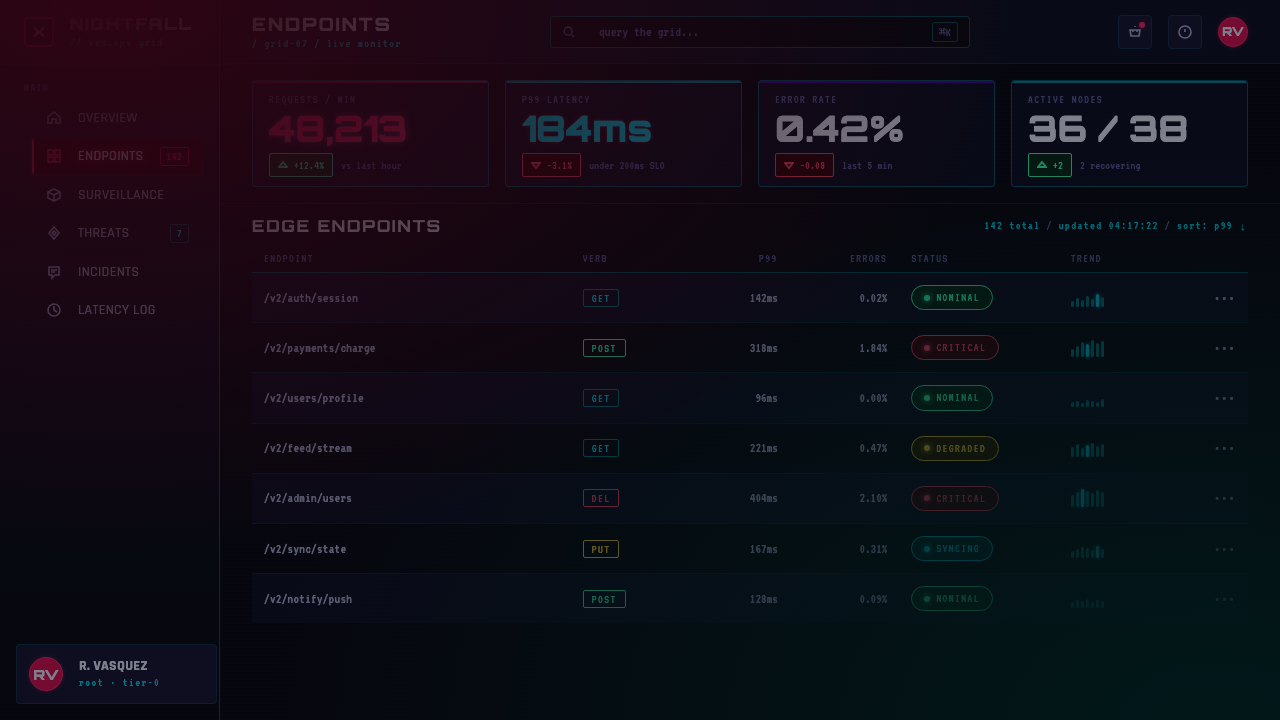Select the /v2/auth/session endpoint
This screenshot has height=720, width=1280.
pos(311,298)
